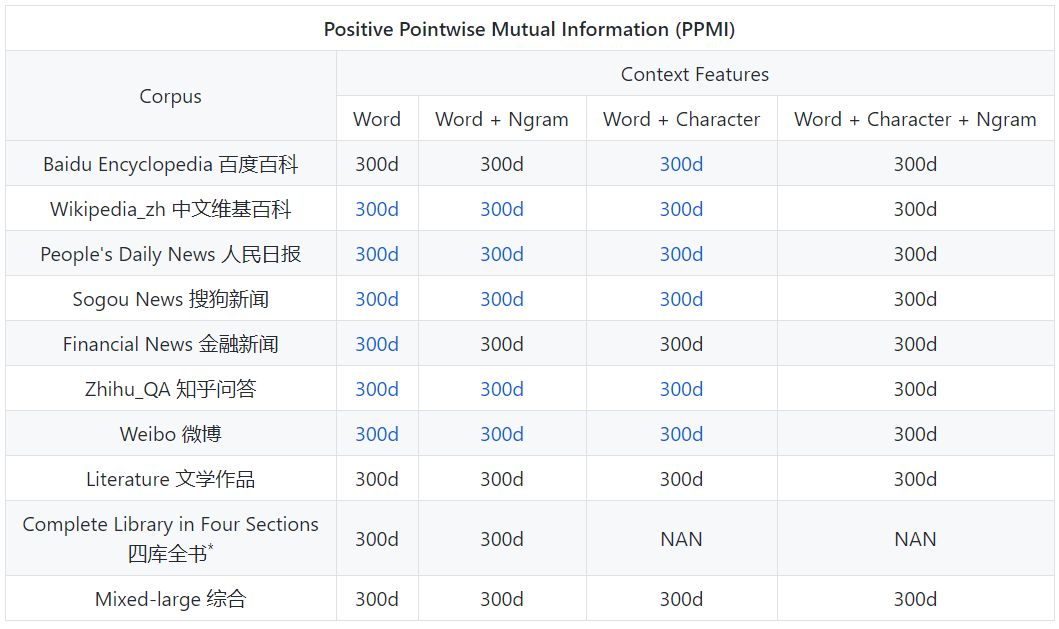Open Sogou News Word + Character 300d link
Image resolution: width=1059 pixels, height=629 pixels.
[x=681, y=299]
